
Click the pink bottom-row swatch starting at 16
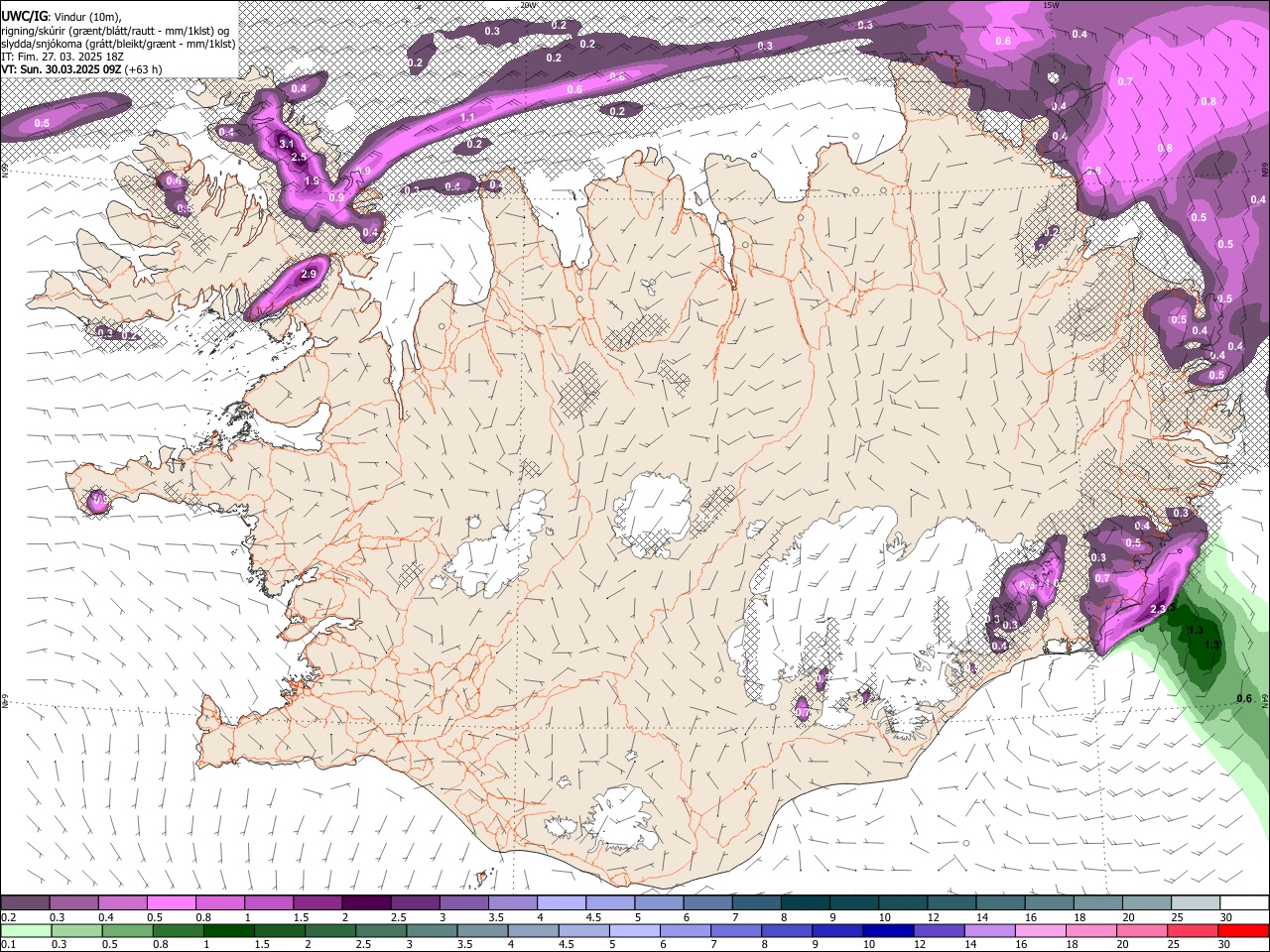pos(1041,930)
